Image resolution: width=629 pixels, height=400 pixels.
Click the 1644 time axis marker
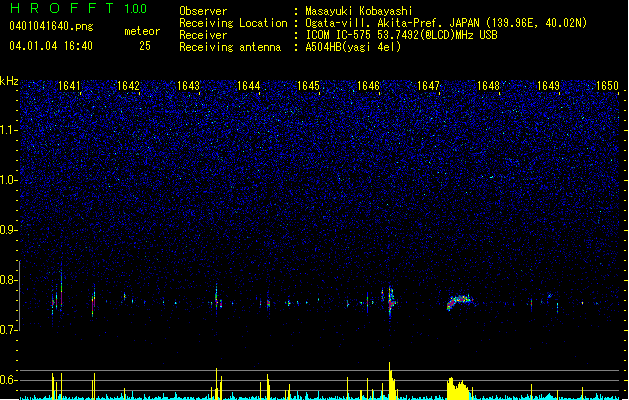click(x=249, y=86)
